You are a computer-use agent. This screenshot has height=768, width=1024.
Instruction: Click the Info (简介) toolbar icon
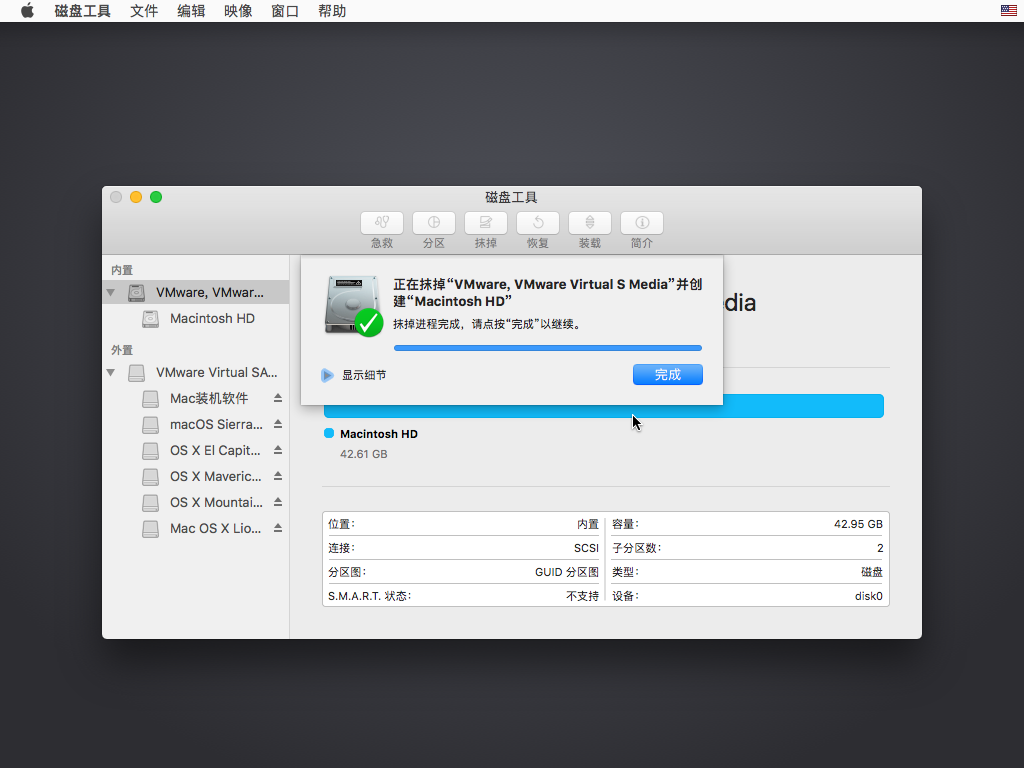642,223
